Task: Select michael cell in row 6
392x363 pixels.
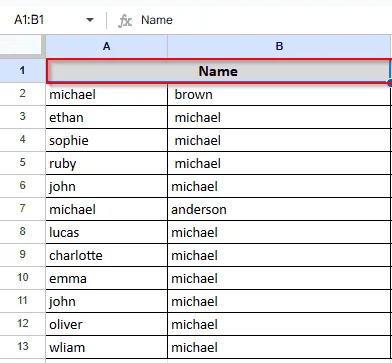Action: (279, 186)
